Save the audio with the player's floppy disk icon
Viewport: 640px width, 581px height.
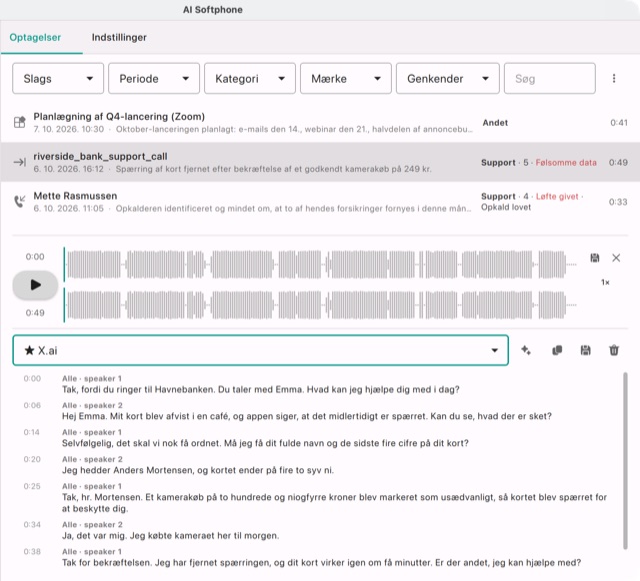click(x=595, y=258)
